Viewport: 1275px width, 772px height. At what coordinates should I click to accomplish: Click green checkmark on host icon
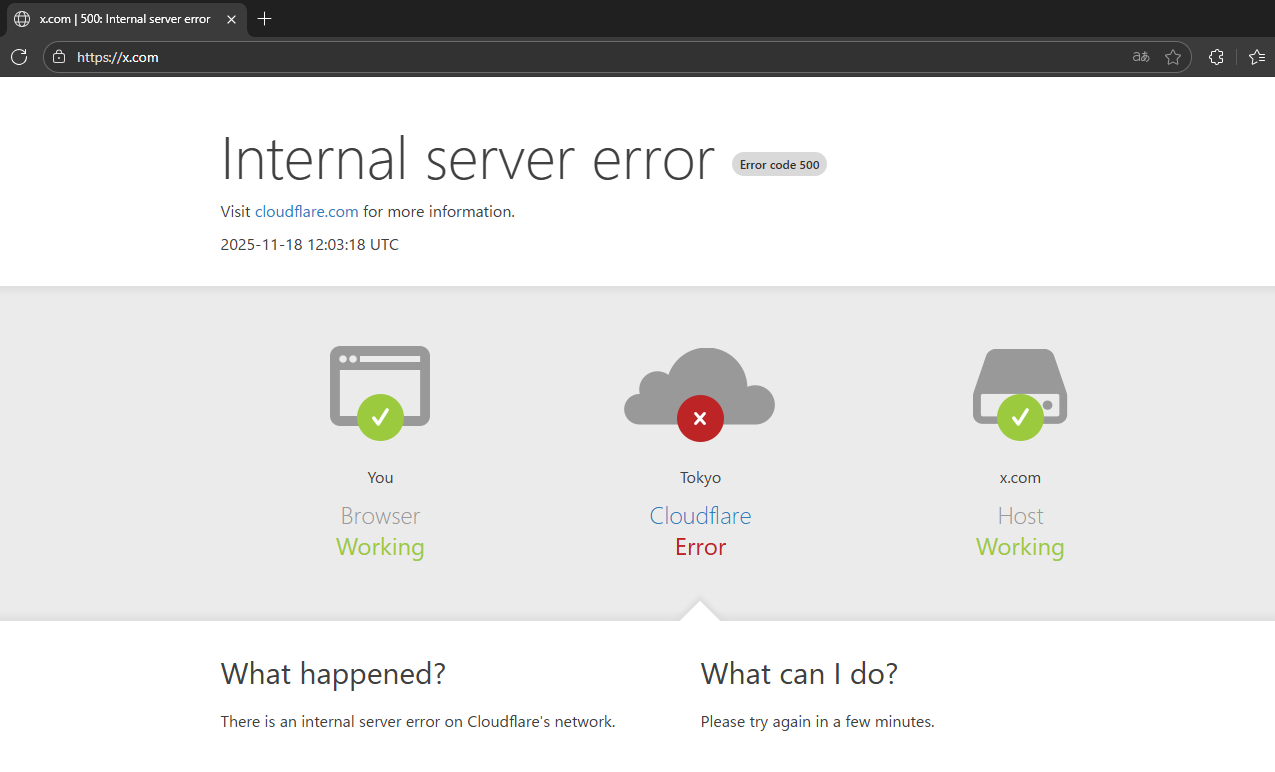[x=1020, y=418]
